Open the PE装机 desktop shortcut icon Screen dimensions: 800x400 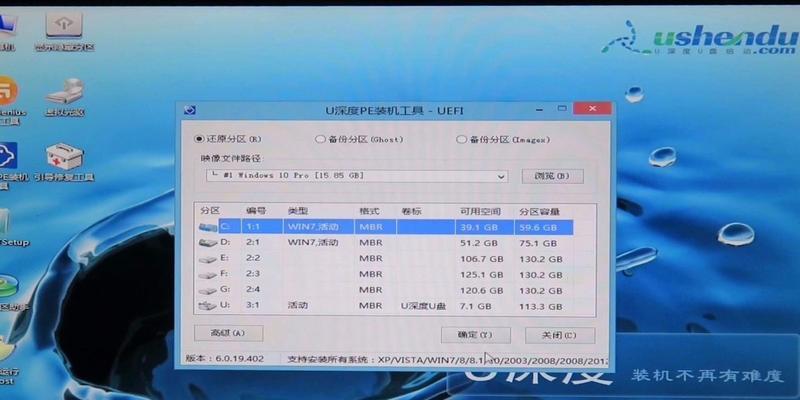pyautogui.click(x=8, y=156)
